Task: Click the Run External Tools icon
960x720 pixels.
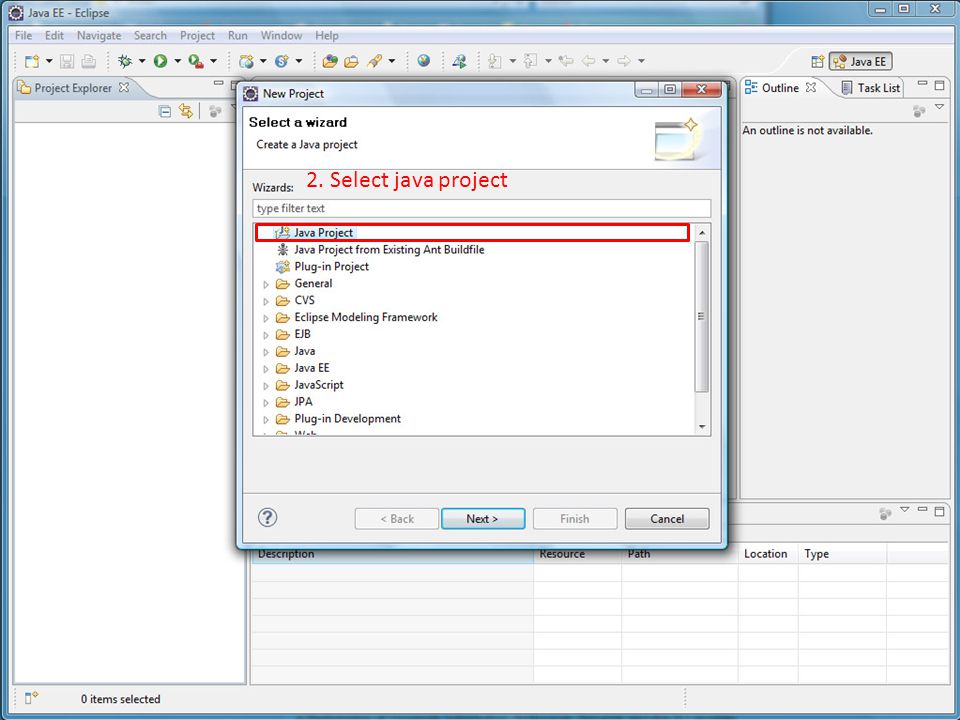Action: coord(196,61)
